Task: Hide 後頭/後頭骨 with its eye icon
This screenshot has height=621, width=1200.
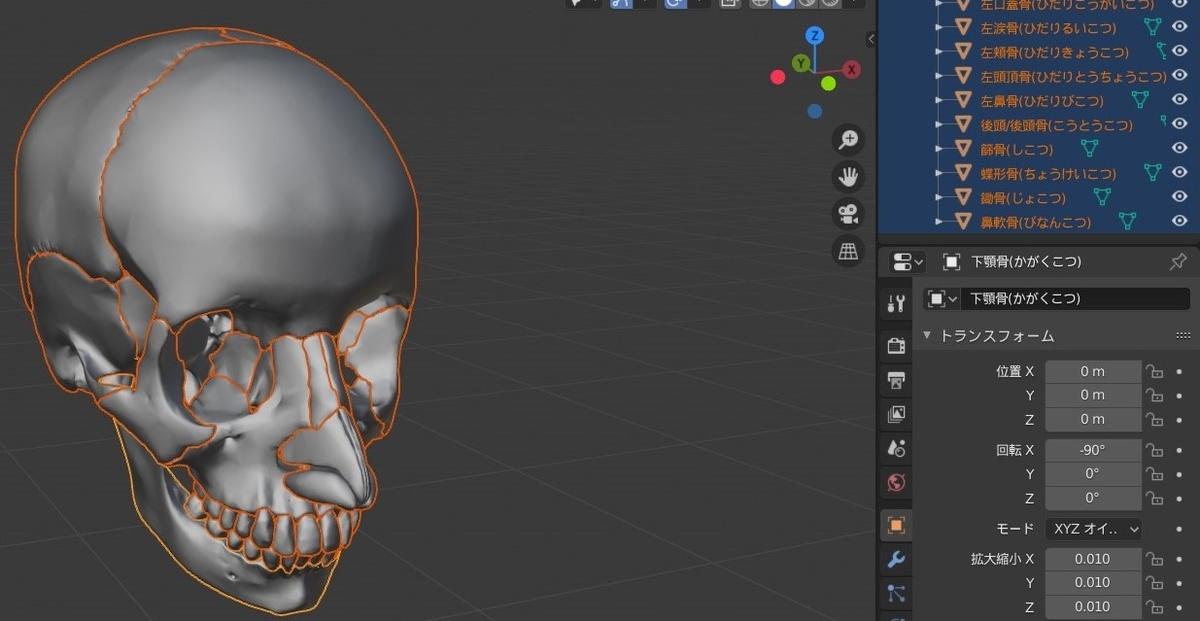Action: pos(1180,124)
